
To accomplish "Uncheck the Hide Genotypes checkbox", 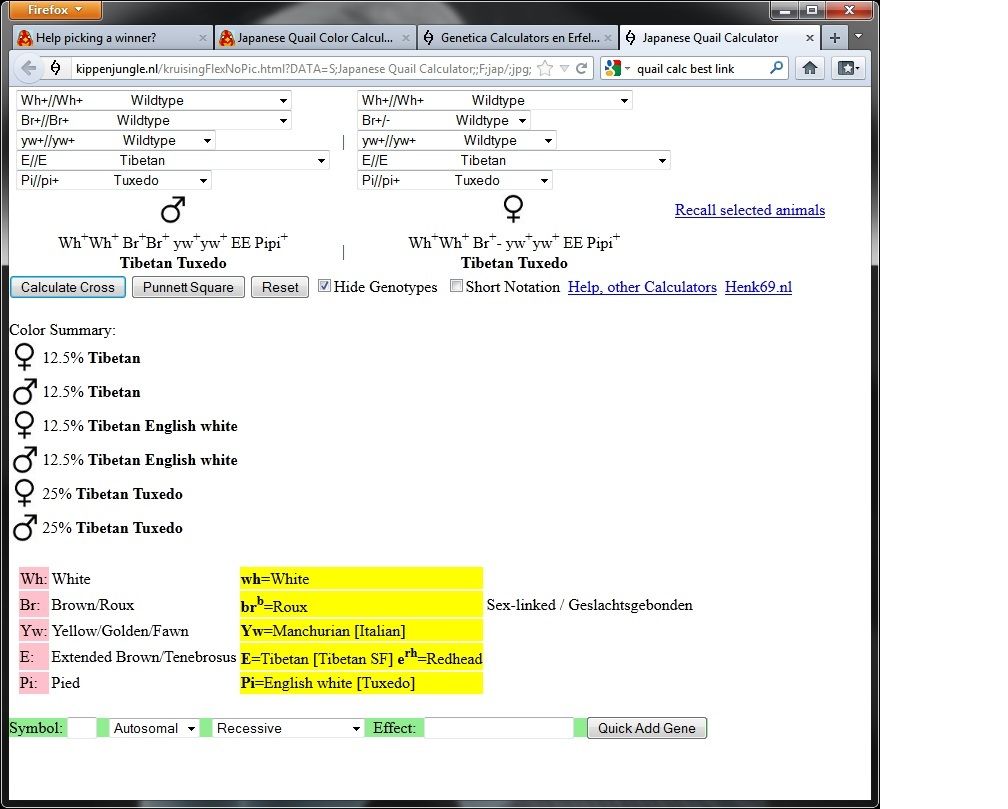I will (324, 286).
